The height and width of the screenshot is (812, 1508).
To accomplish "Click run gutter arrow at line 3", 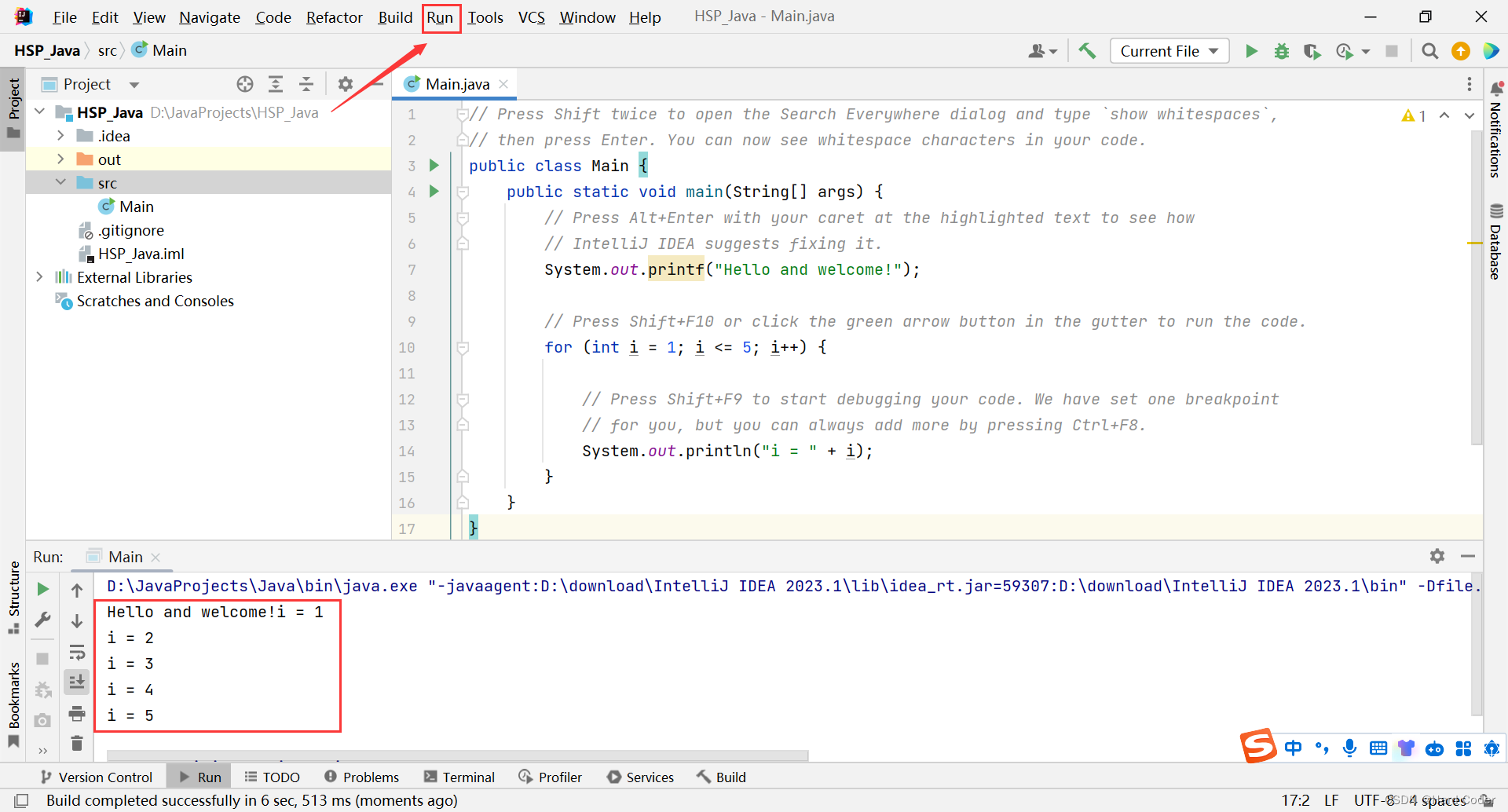I will click(x=434, y=166).
